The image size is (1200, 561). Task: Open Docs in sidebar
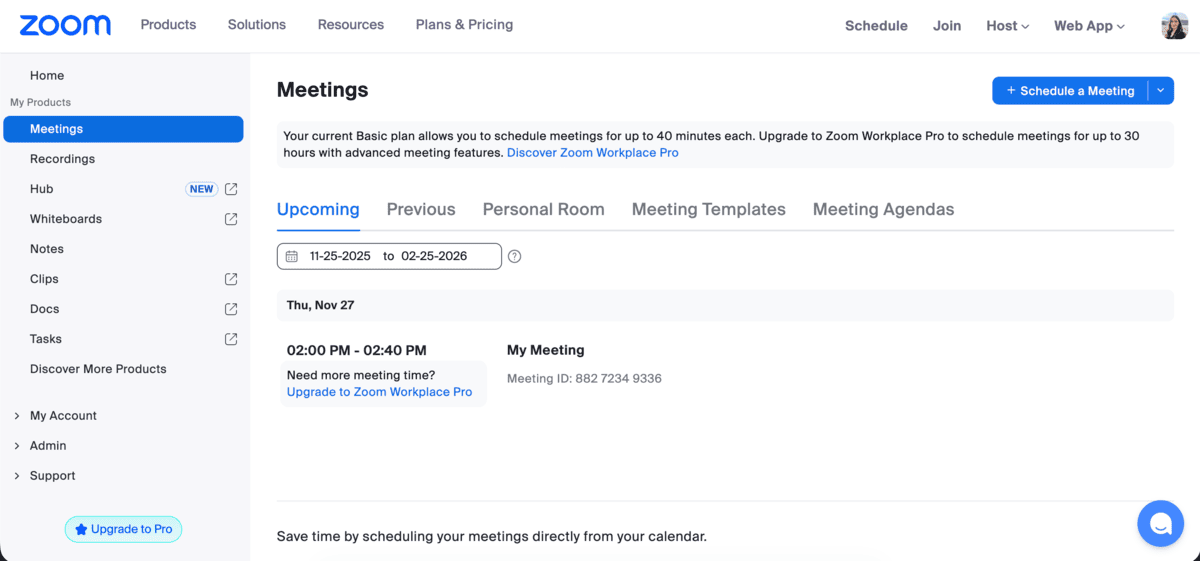pos(45,309)
